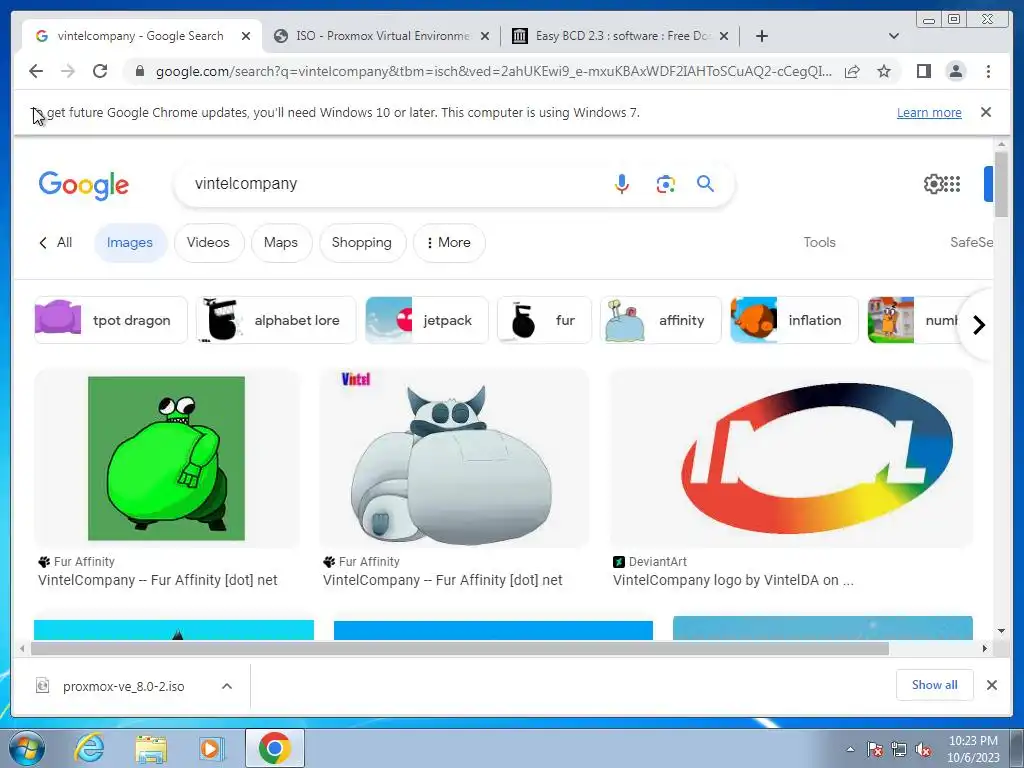Image resolution: width=1024 pixels, height=768 pixels.
Task: Open the rainbow oval logo image result
Action: point(791,458)
